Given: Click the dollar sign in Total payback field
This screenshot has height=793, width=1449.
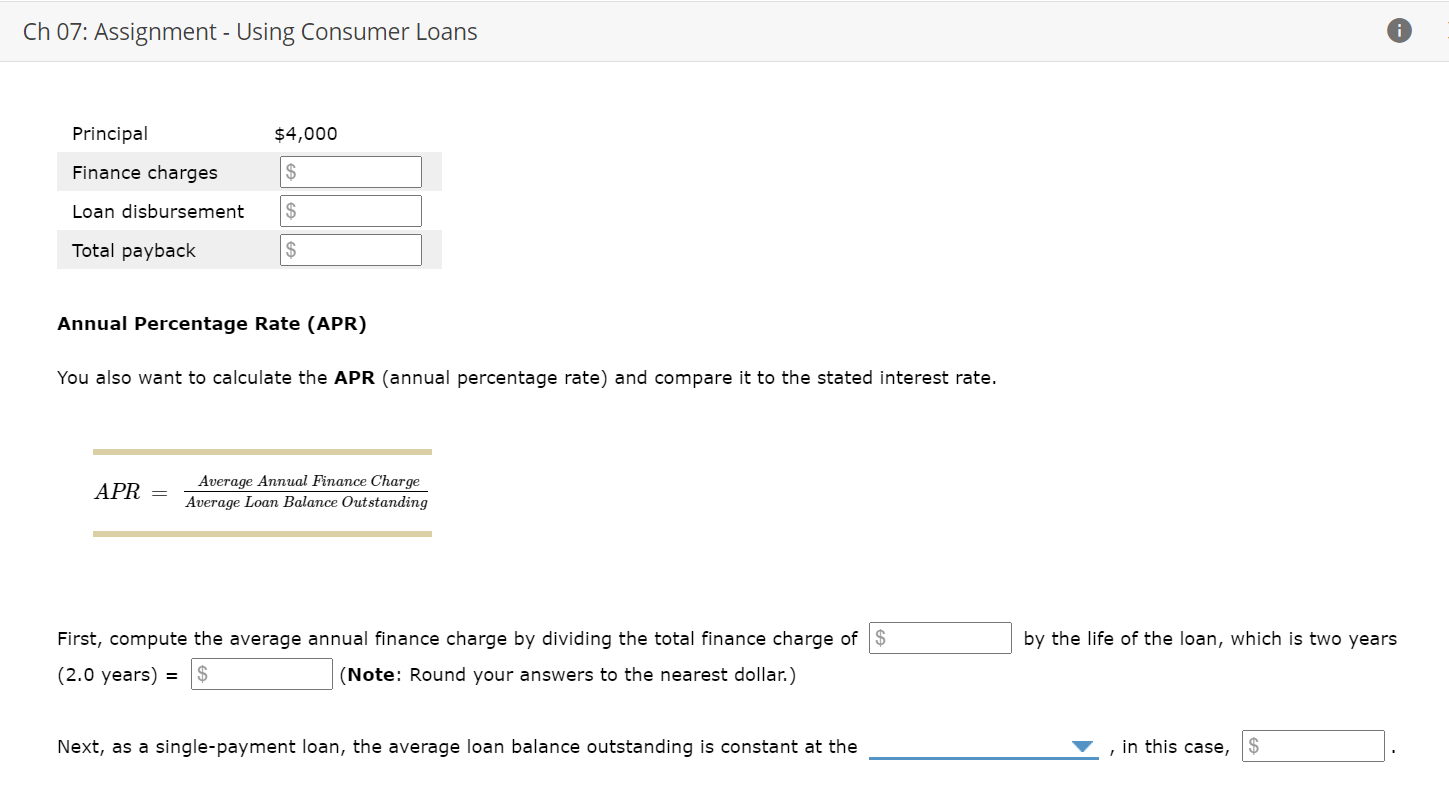Looking at the screenshot, I should (290, 249).
